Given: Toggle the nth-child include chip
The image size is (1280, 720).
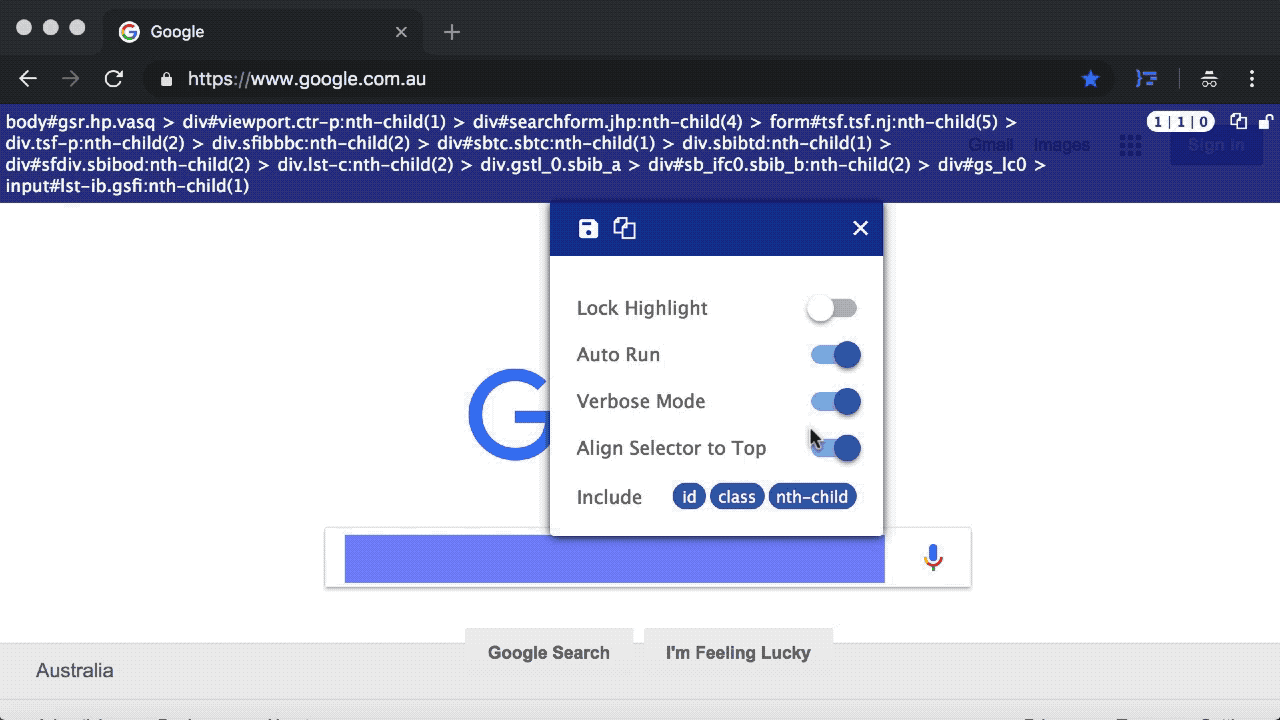Looking at the screenshot, I should [812, 497].
